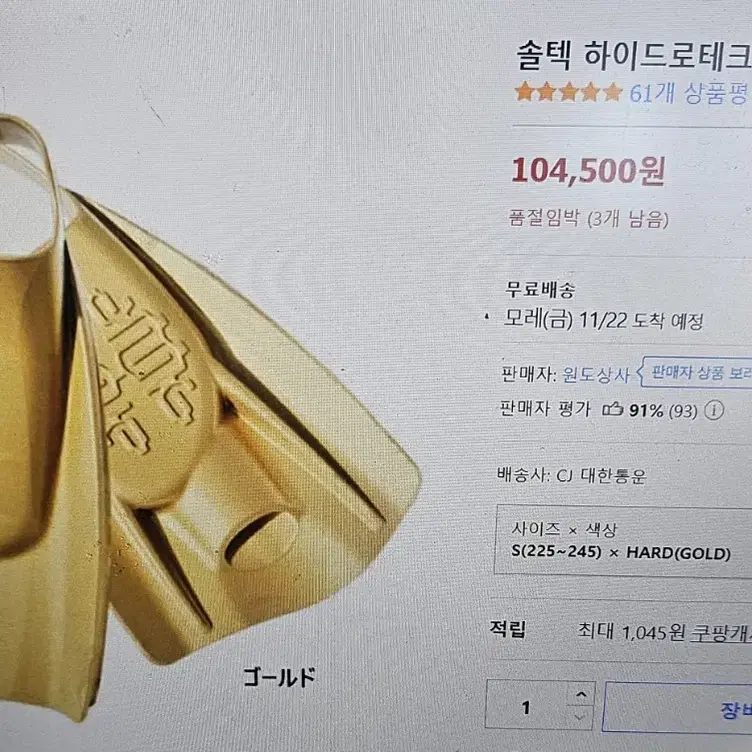Viewport: 752px width, 752px height.
Task: Click the 장바구니 add-to-cart button
Action: 677,707
